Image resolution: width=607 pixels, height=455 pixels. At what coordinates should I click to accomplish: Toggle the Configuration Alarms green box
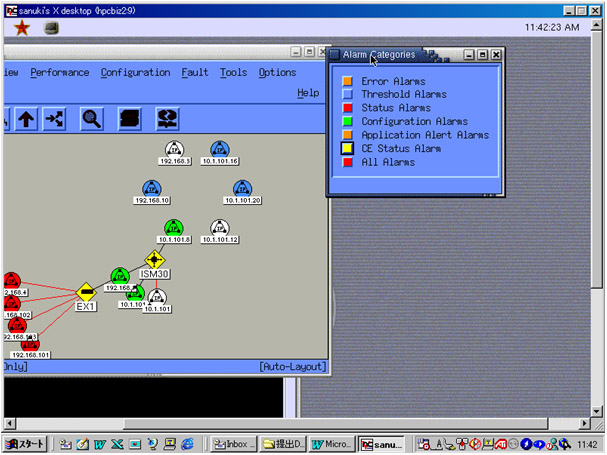click(x=347, y=122)
